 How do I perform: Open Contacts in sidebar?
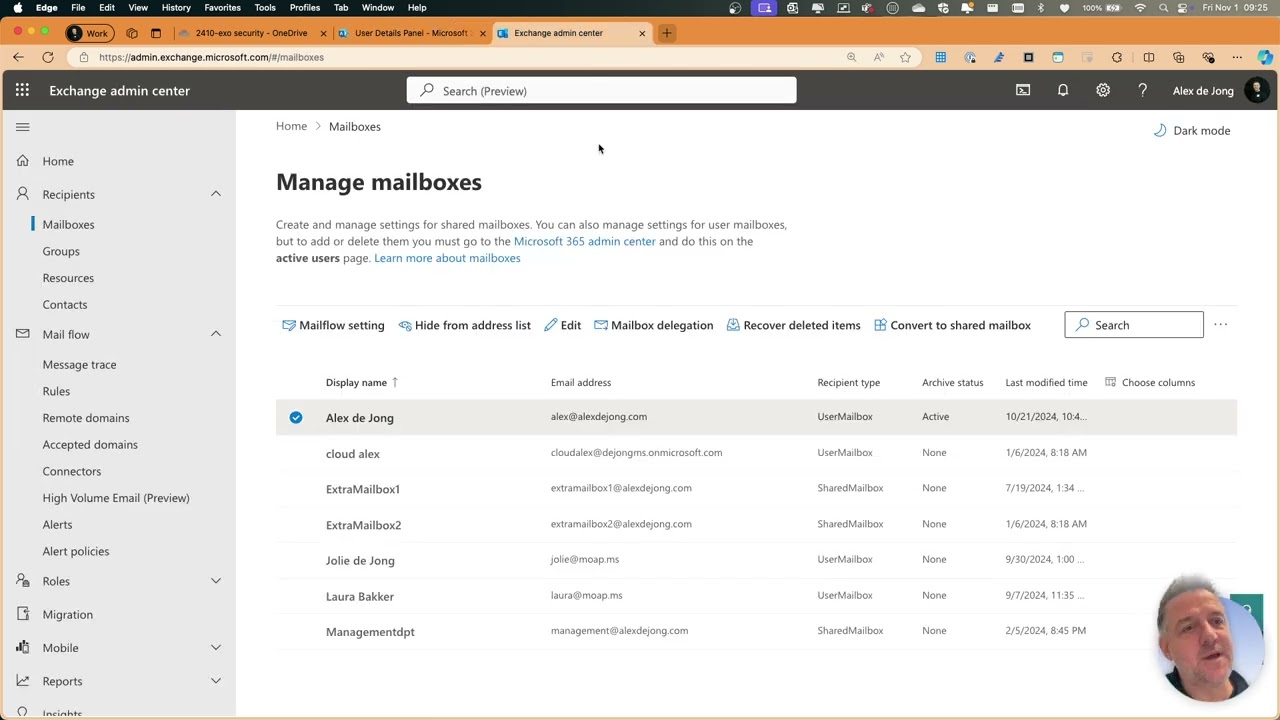pos(65,304)
